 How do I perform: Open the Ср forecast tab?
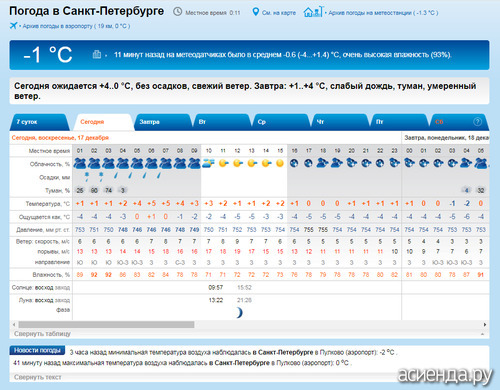[281, 122]
